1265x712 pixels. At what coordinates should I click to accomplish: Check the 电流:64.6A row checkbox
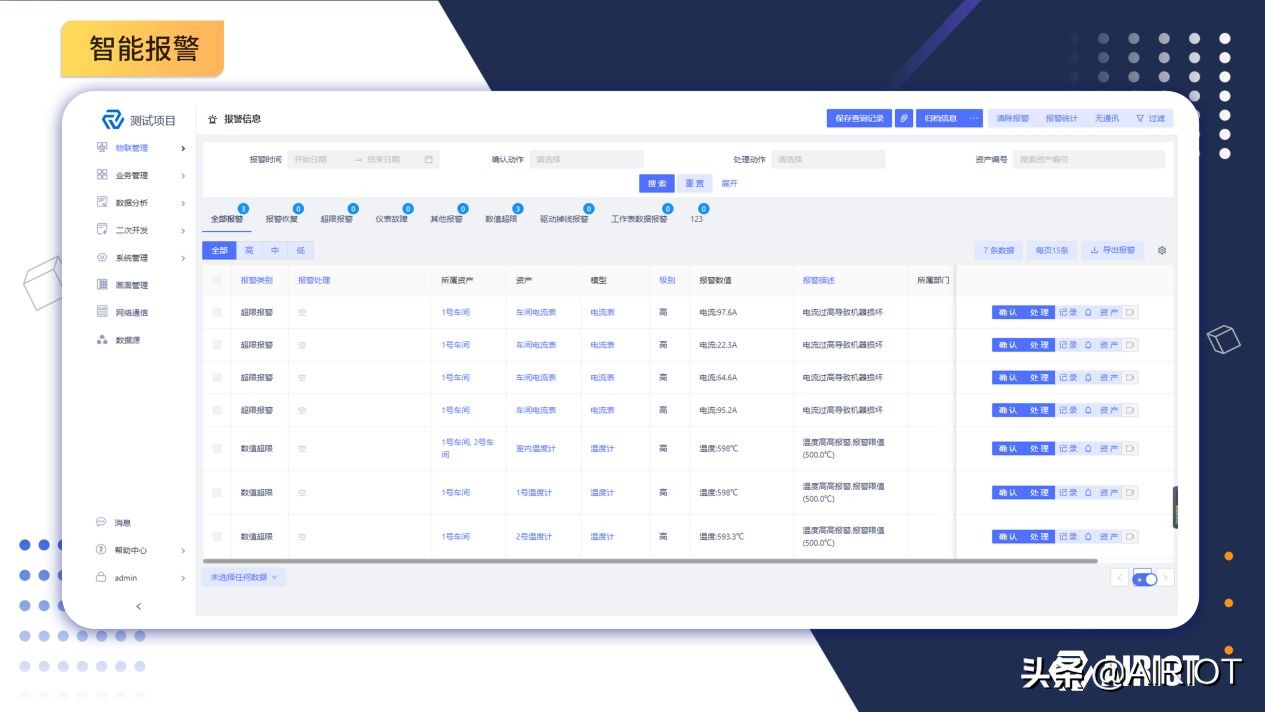[217, 378]
